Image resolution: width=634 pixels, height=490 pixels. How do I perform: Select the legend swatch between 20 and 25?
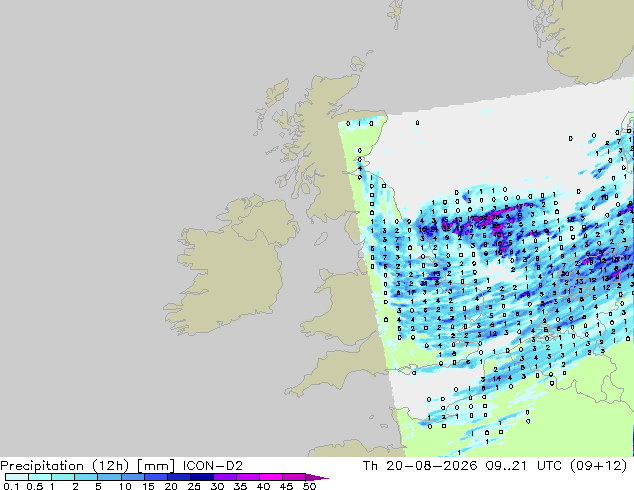pos(179,477)
